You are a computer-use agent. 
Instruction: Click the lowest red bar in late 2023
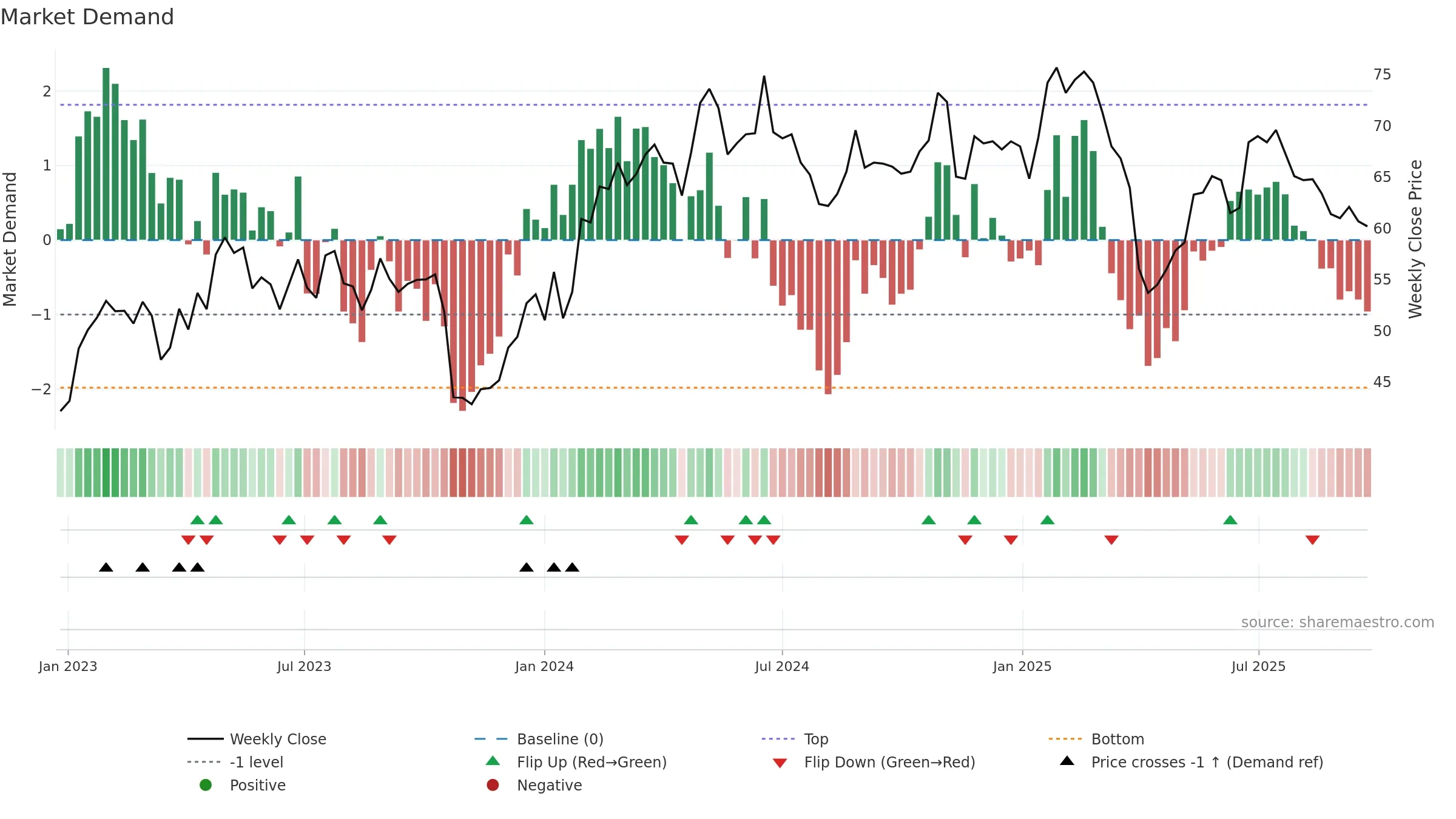462,325
